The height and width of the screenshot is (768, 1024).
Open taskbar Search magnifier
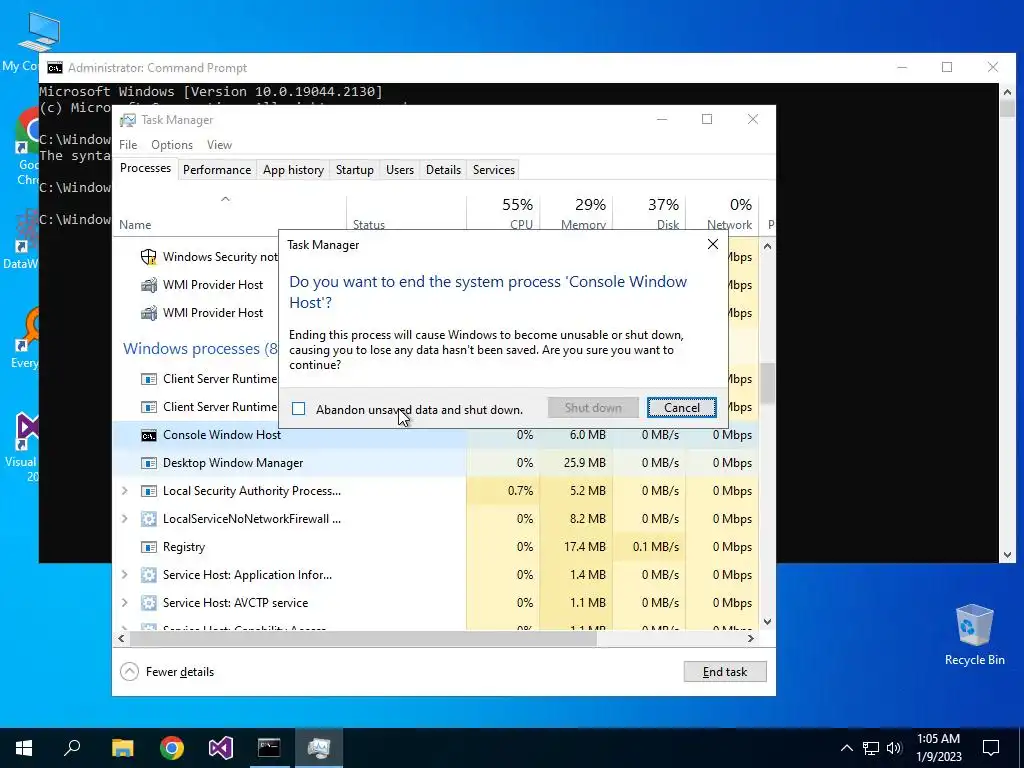(x=72, y=748)
